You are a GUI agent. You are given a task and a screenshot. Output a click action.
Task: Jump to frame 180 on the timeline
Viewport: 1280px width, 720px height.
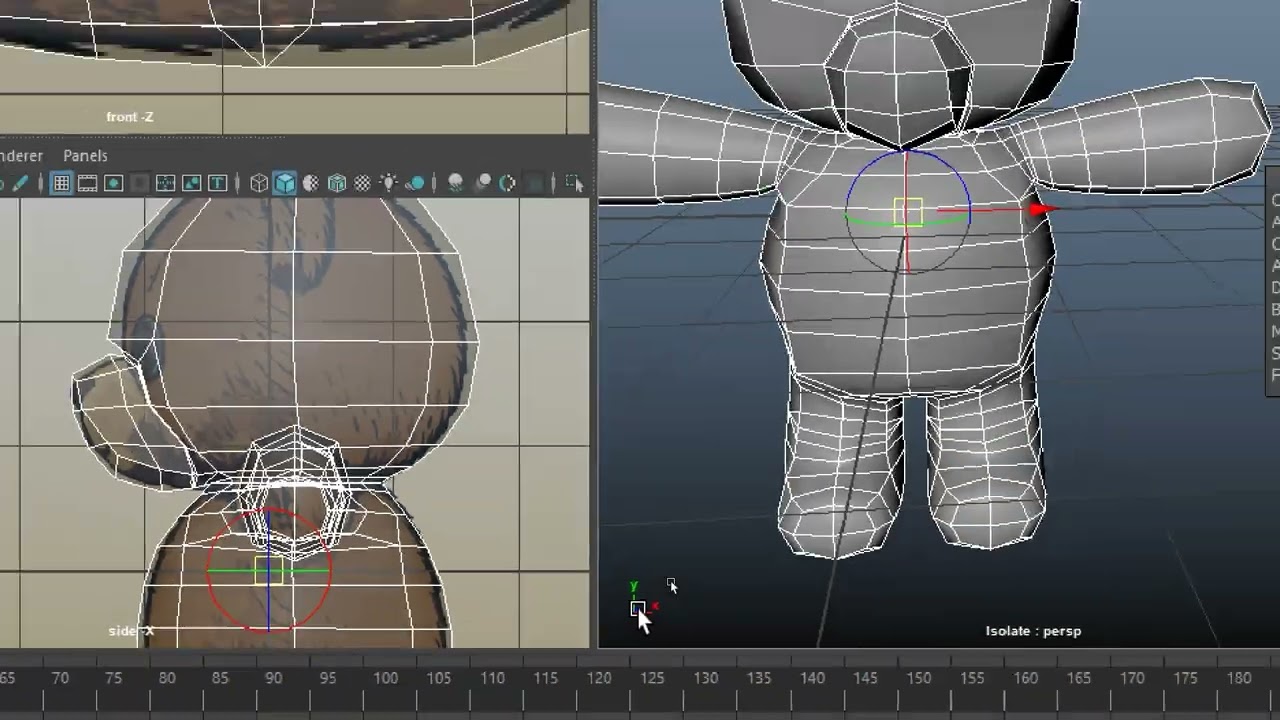point(1238,678)
